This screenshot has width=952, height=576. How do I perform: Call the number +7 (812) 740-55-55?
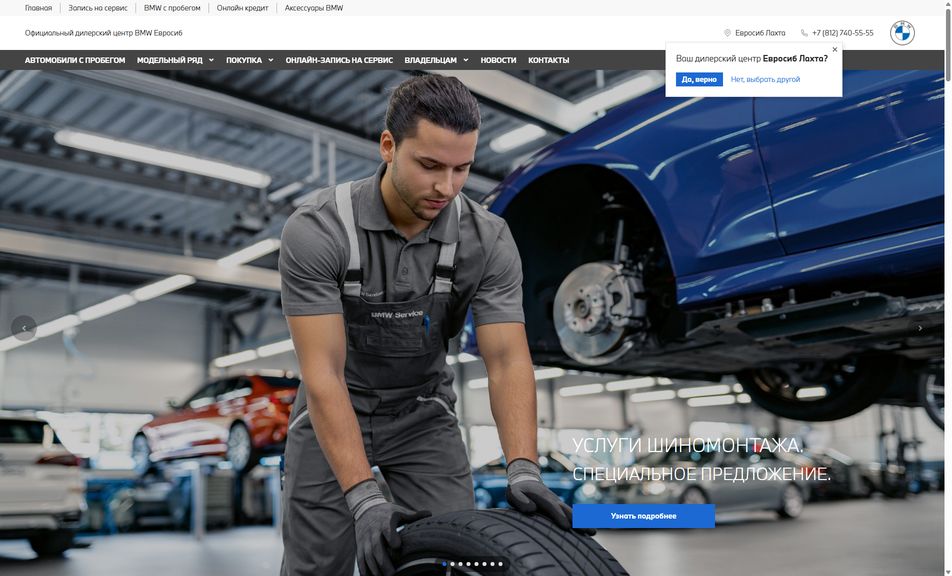click(843, 33)
